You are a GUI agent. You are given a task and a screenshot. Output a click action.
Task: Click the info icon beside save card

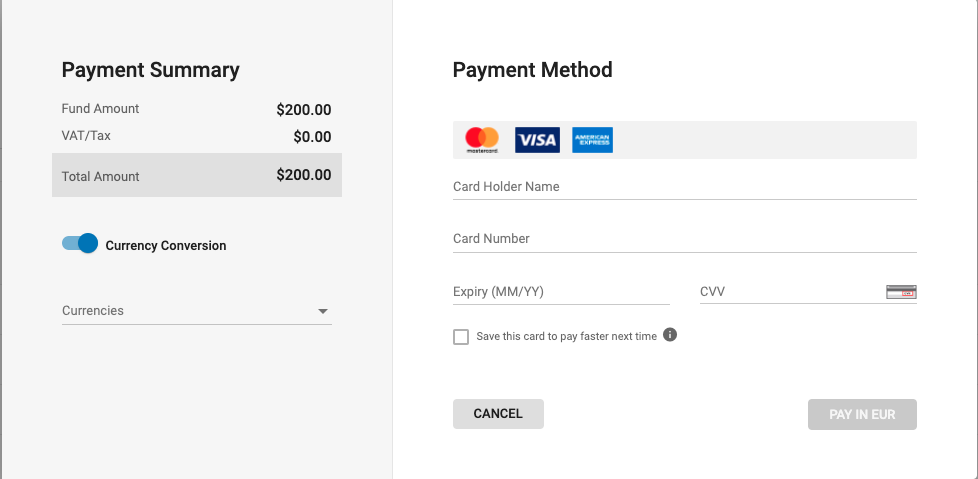pos(670,335)
